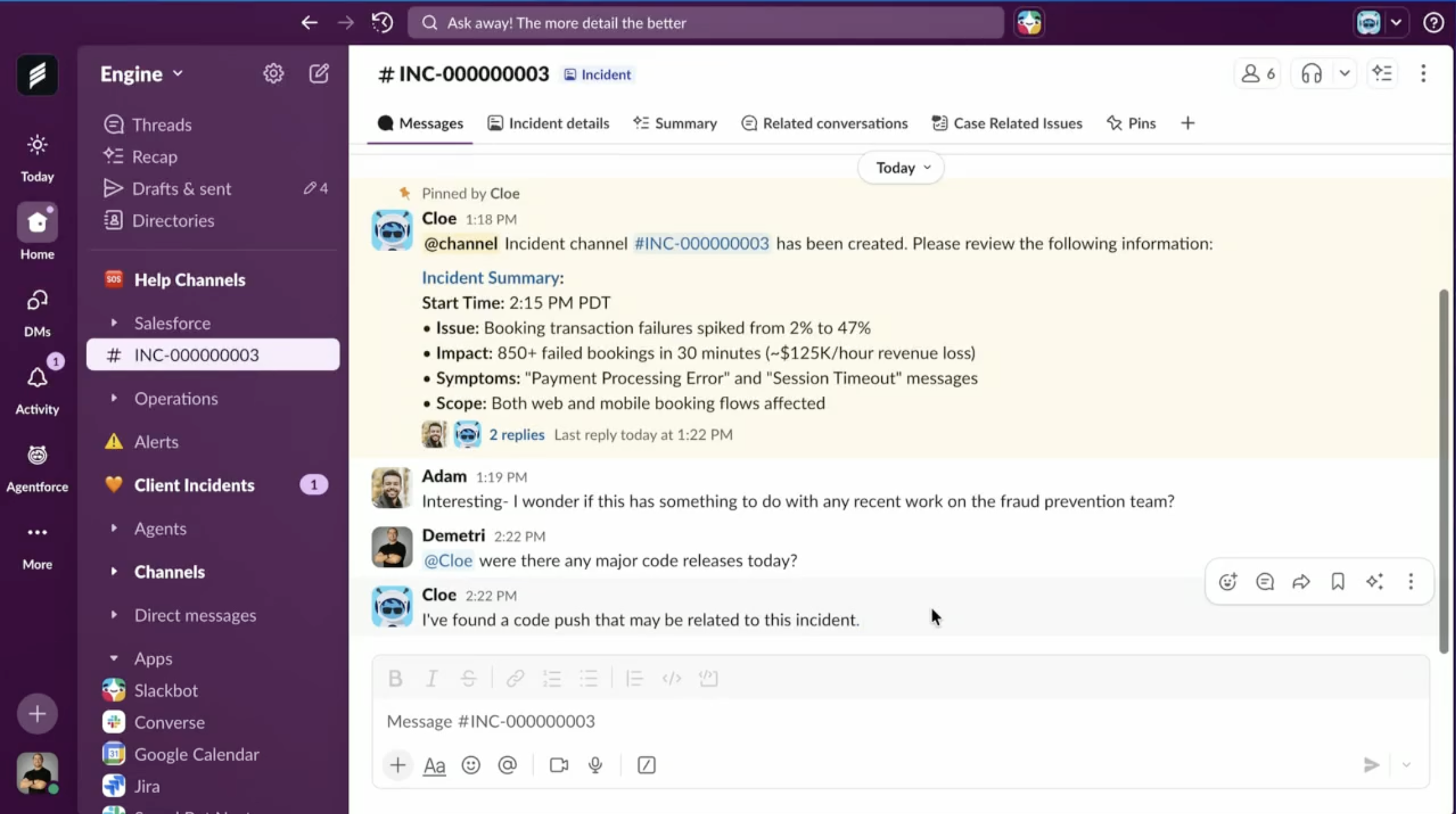Image resolution: width=1456 pixels, height=814 pixels.
Task: Collapse the Apps sidebar section
Action: click(x=114, y=658)
